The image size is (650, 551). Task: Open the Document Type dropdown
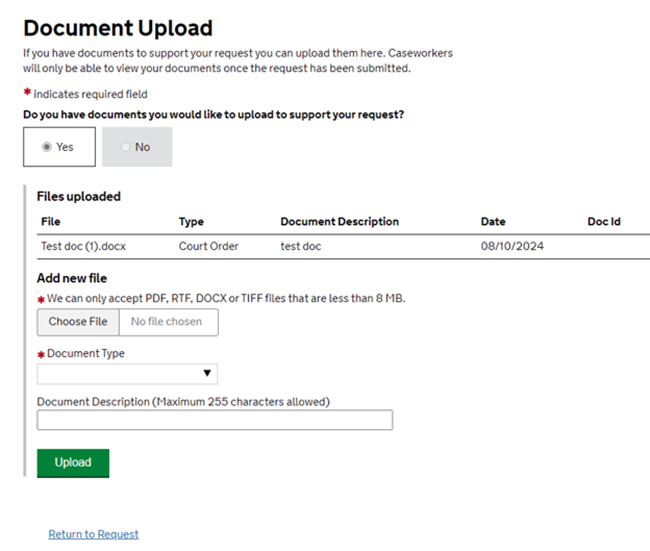click(127, 374)
